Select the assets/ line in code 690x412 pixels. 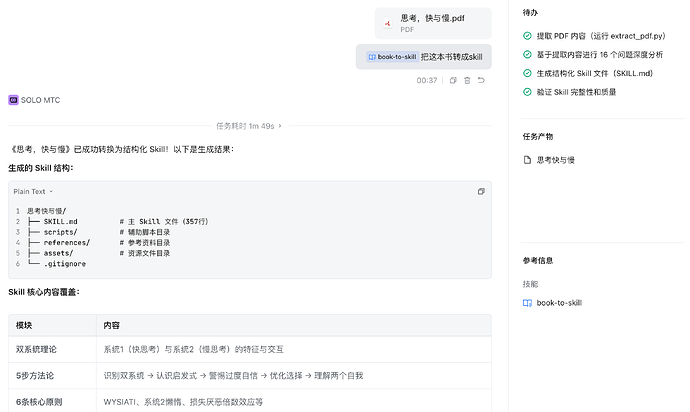tap(99, 253)
